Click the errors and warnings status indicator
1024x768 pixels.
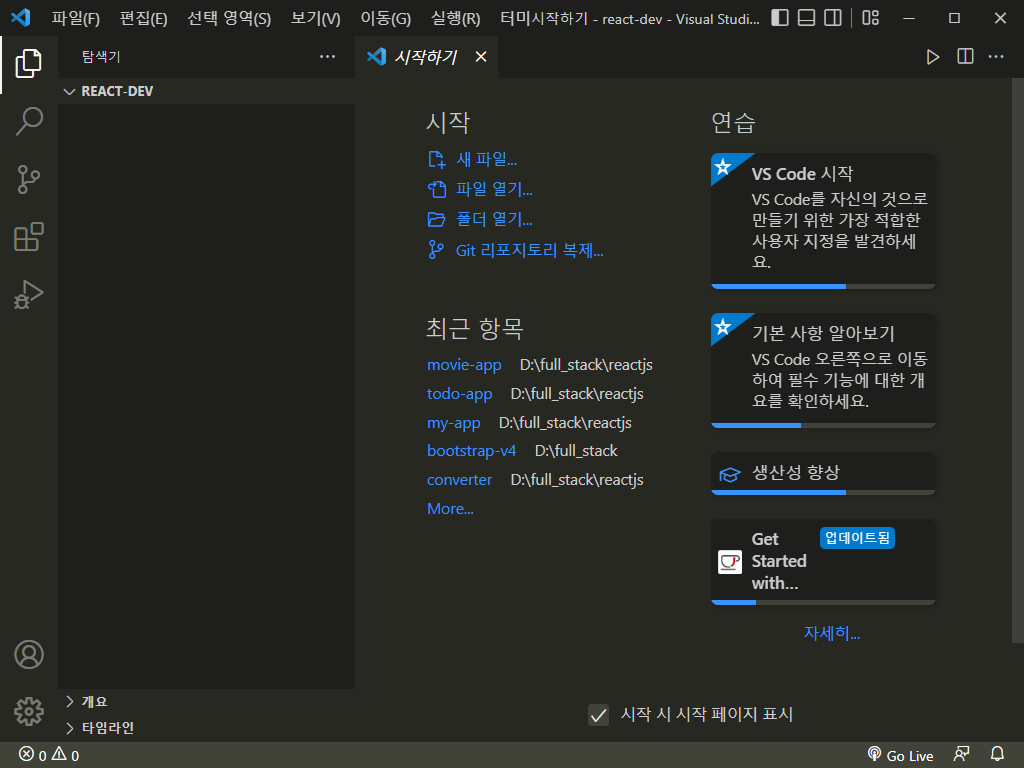(49, 755)
